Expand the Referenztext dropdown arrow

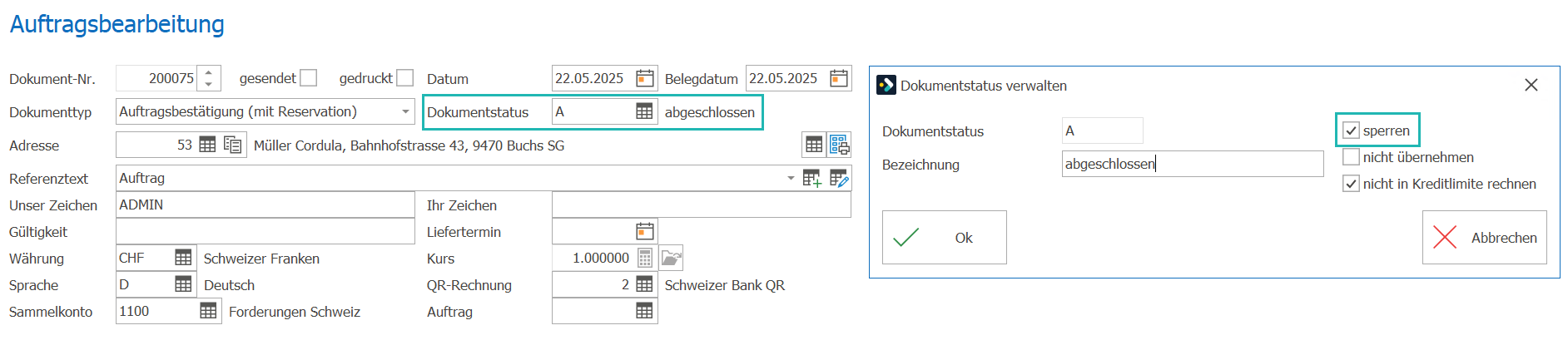(x=790, y=178)
